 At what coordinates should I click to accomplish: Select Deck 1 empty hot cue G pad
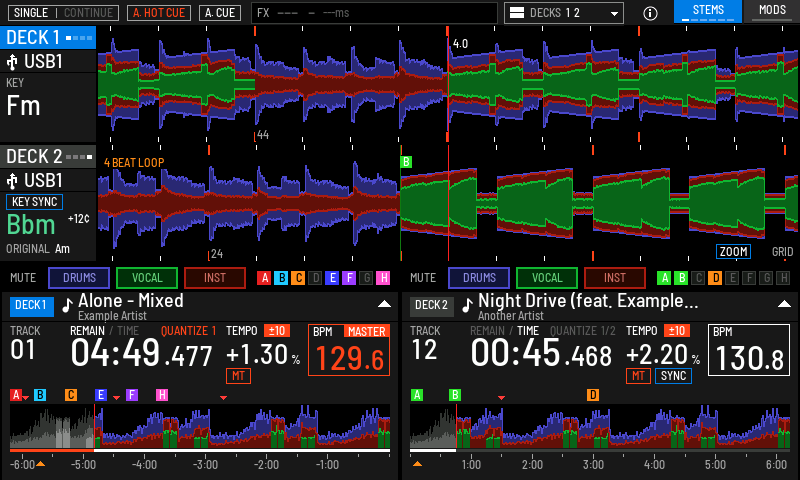click(x=366, y=278)
